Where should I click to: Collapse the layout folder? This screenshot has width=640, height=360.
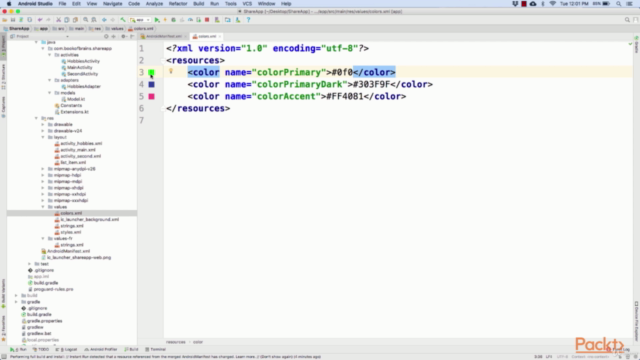43,137
